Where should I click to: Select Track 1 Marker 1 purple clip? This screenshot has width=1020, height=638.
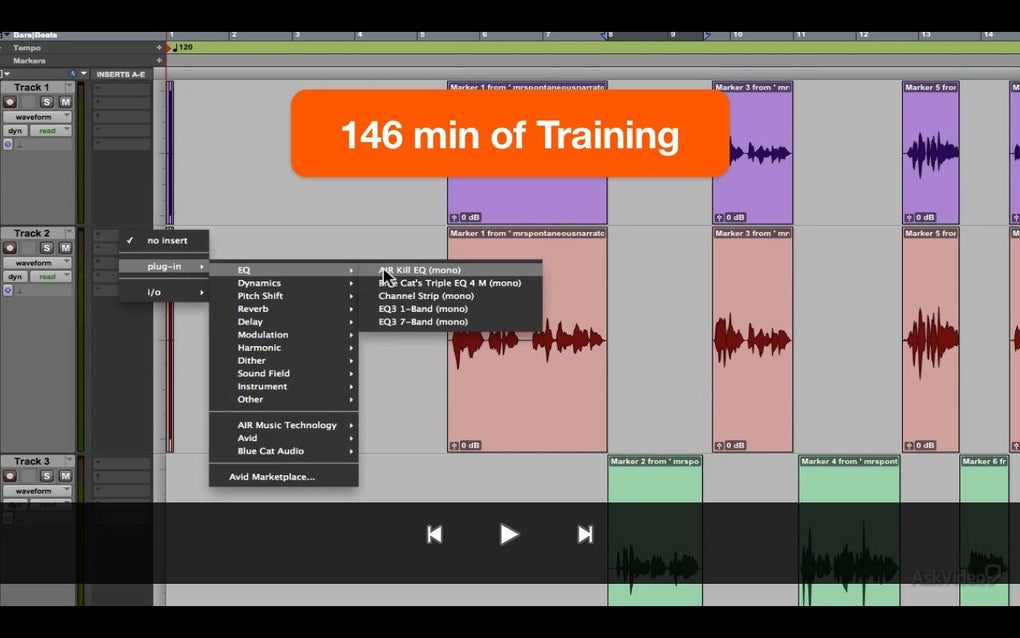527,153
